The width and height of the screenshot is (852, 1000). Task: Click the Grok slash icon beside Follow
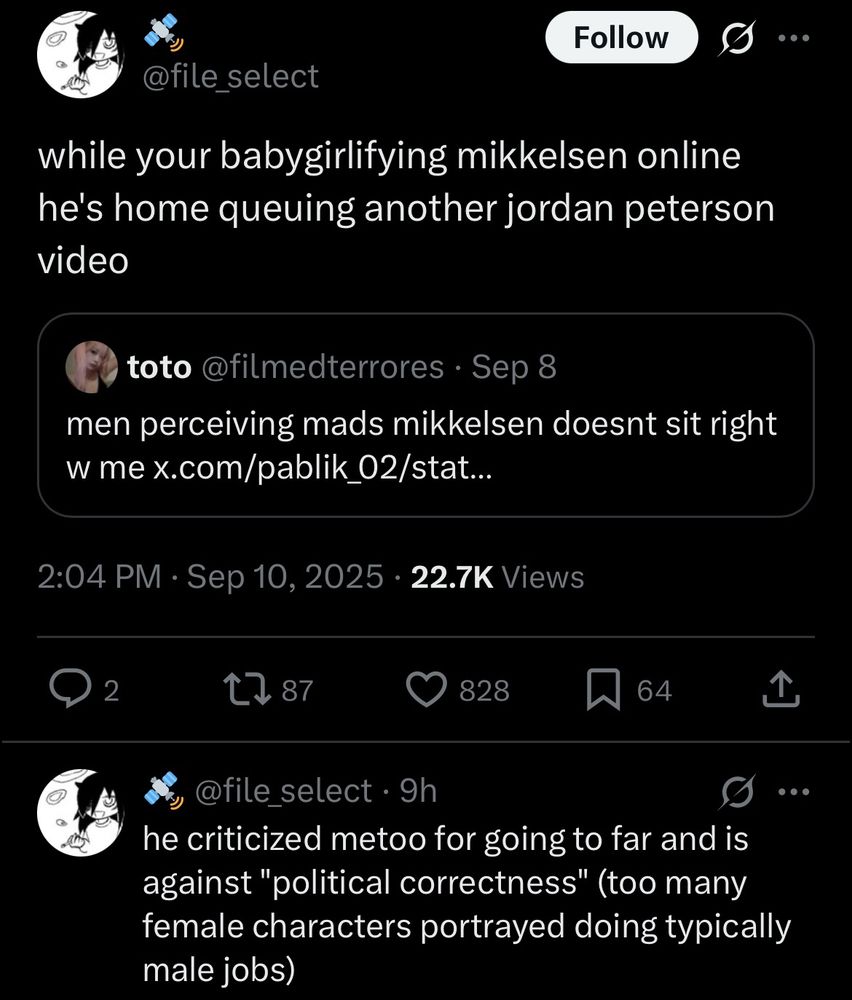pos(739,38)
